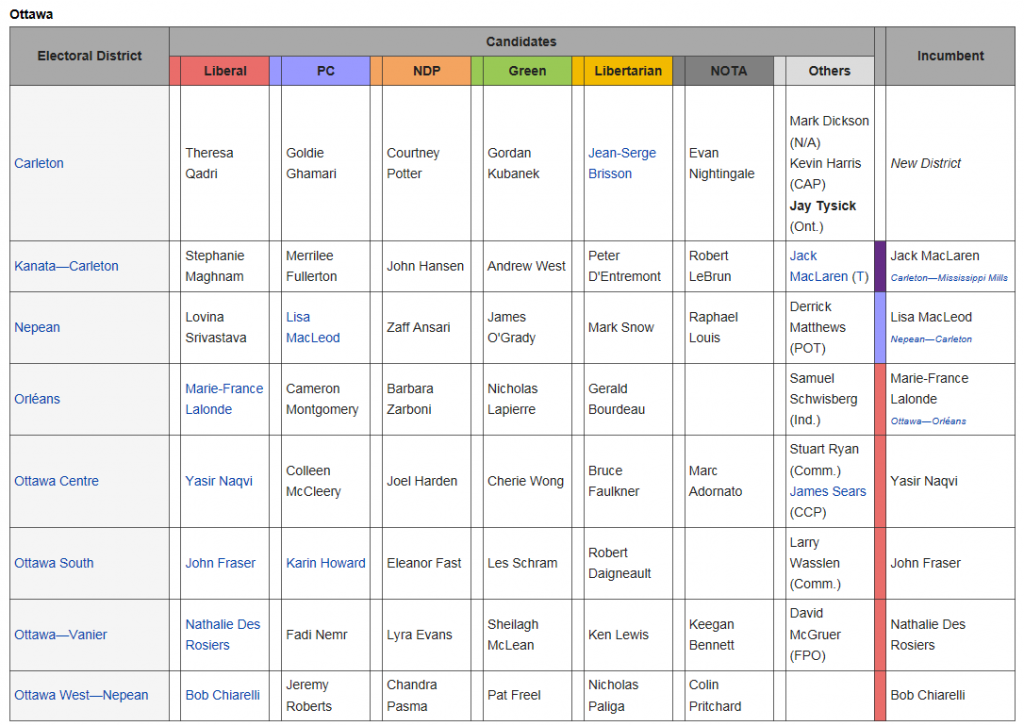The height and width of the screenshot is (726, 1024).
Task: Click the purple incumbent colour bar for Kanata—Carleton
Action: (880, 266)
